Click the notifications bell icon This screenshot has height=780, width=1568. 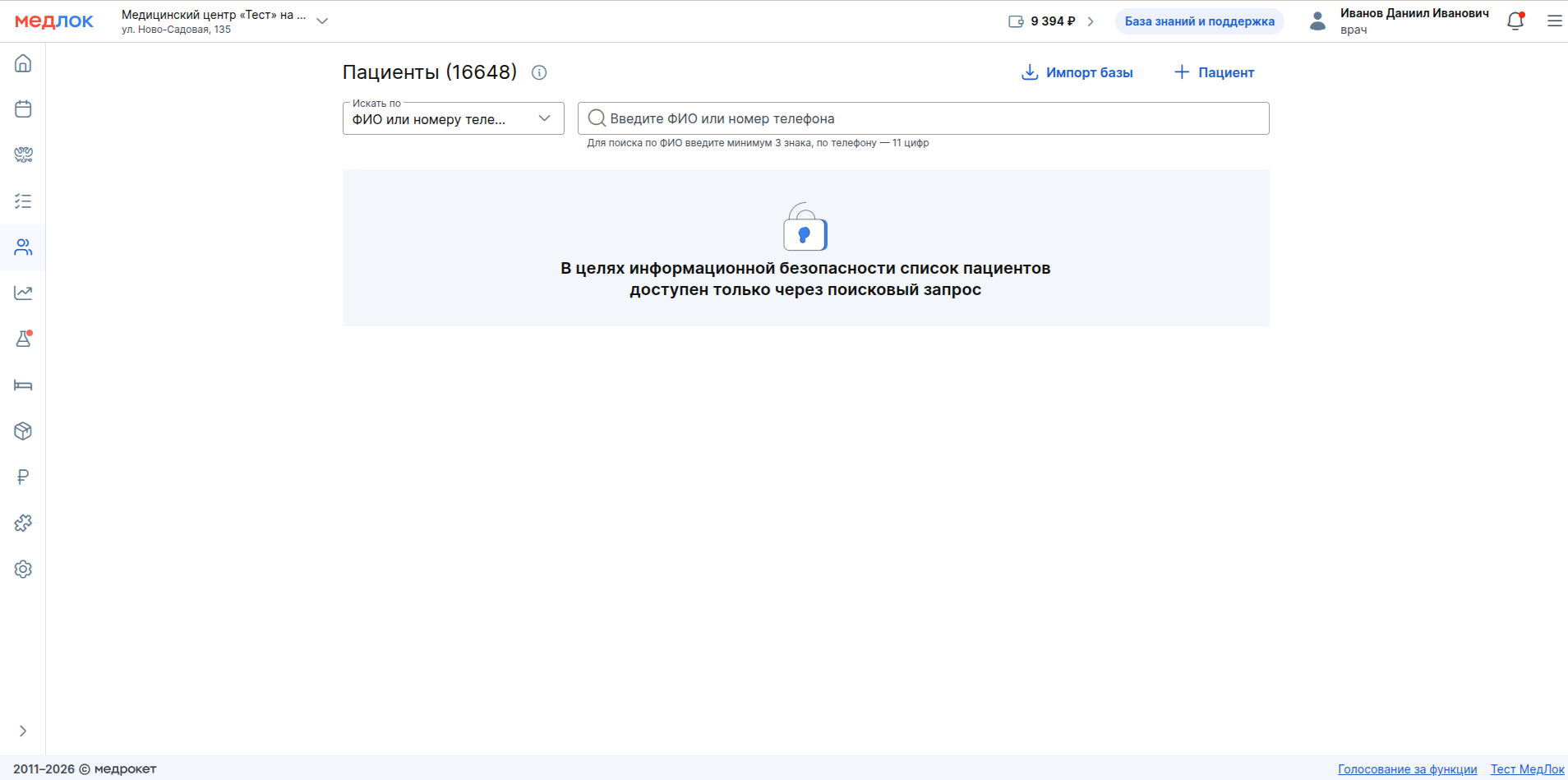pyautogui.click(x=1515, y=21)
